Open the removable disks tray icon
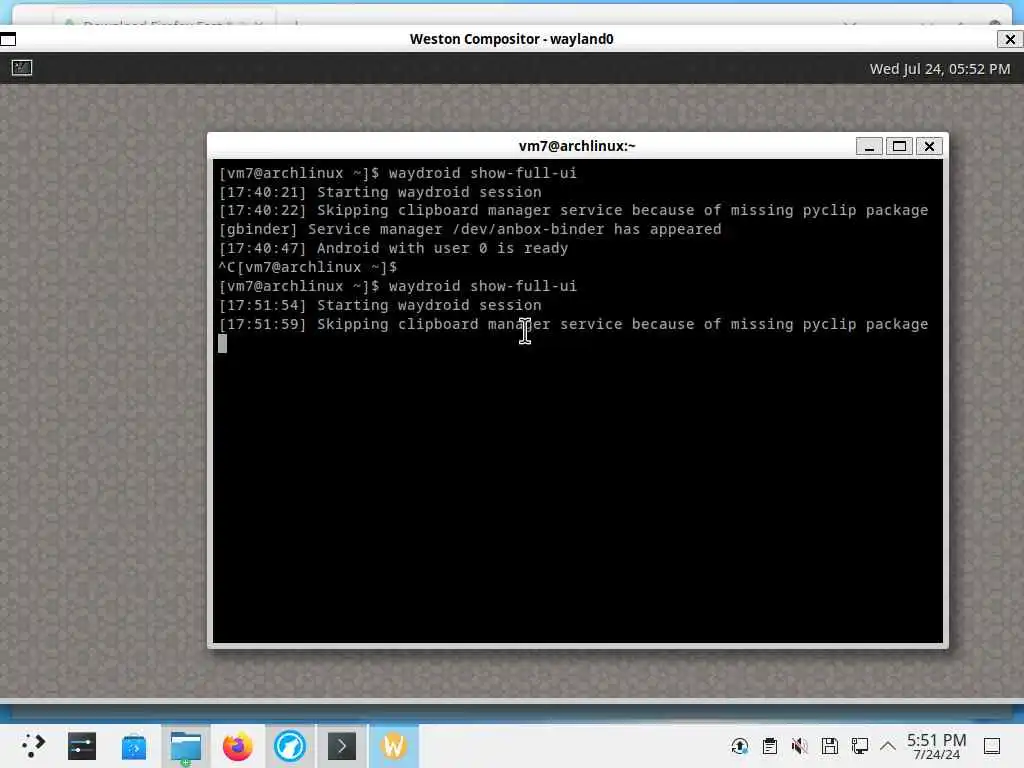 pos(829,746)
